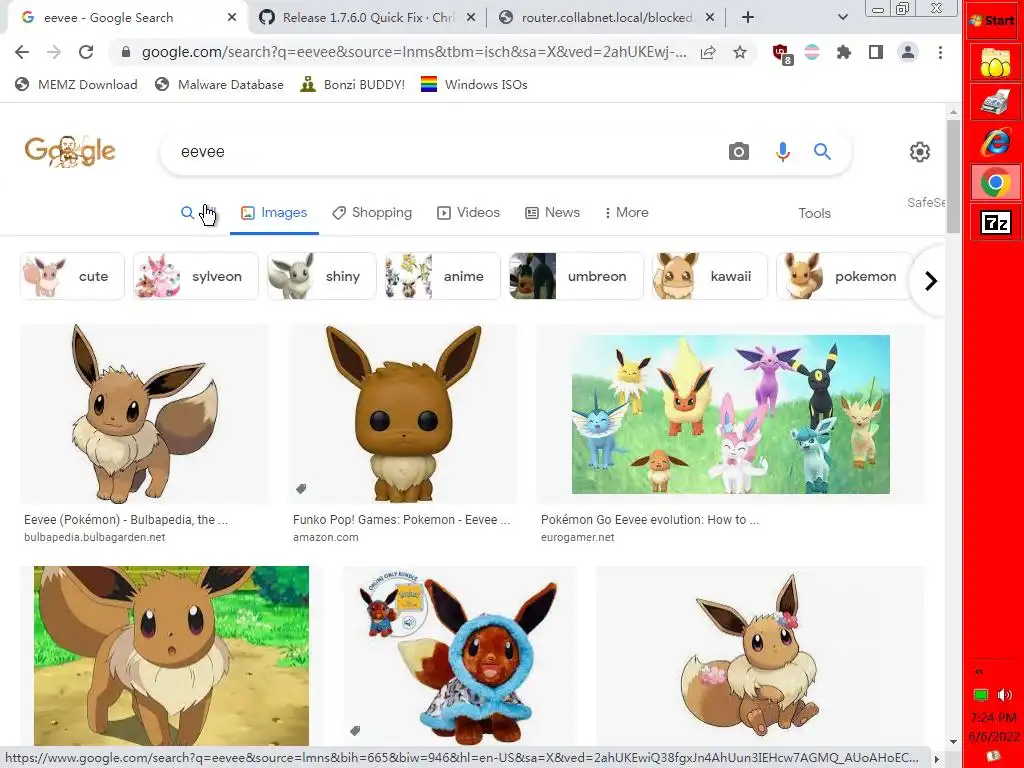This screenshot has width=1024, height=768.
Task: Open Chrome's three-dot menu
Action: point(940,52)
